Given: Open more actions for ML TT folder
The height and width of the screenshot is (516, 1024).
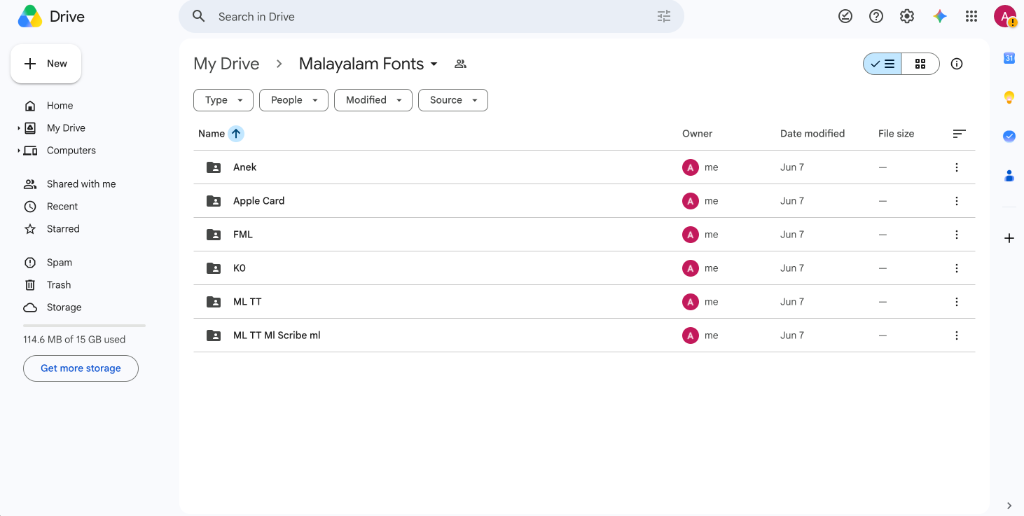Looking at the screenshot, I should click(x=957, y=302).
